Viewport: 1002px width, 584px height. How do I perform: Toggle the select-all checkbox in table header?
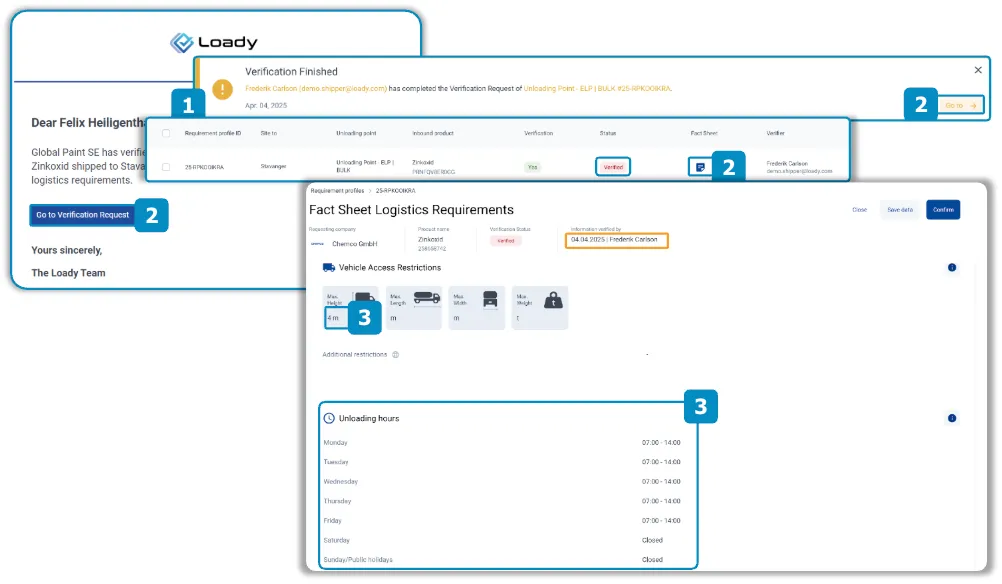point(166,134)
